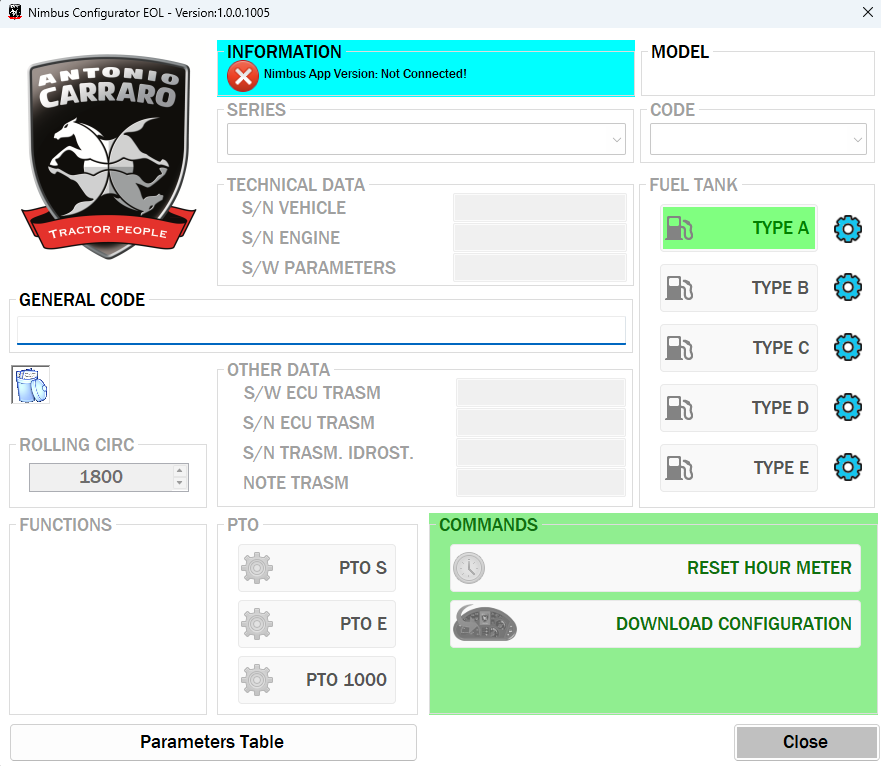Screen dimensions: 881x766
Task: Close the Nimbus Configurator window
Action: coord(868,12)
